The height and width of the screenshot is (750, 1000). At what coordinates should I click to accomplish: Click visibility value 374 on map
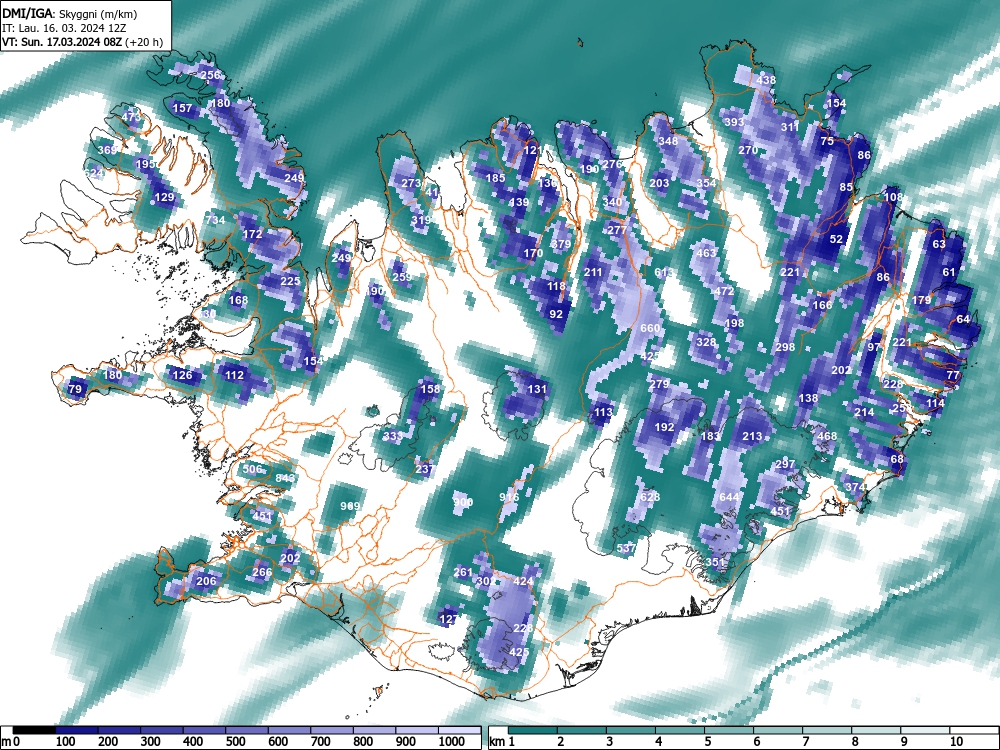point(855,487)
